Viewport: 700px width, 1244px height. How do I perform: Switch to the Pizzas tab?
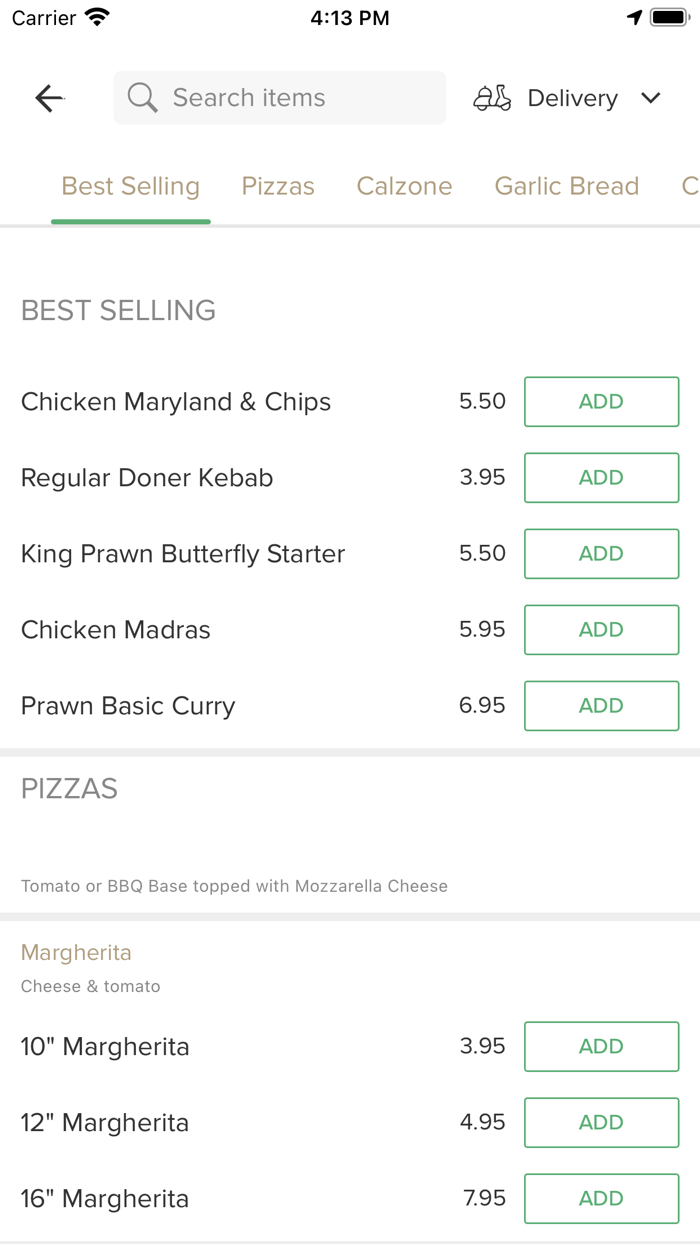[278, 186]
